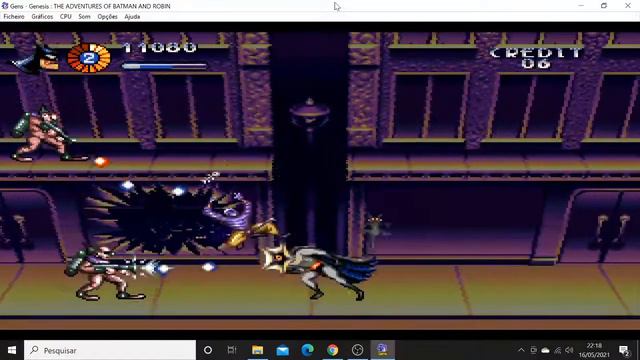Open Task View on the taskbar
640x360 pixels.
coord(232,350)
